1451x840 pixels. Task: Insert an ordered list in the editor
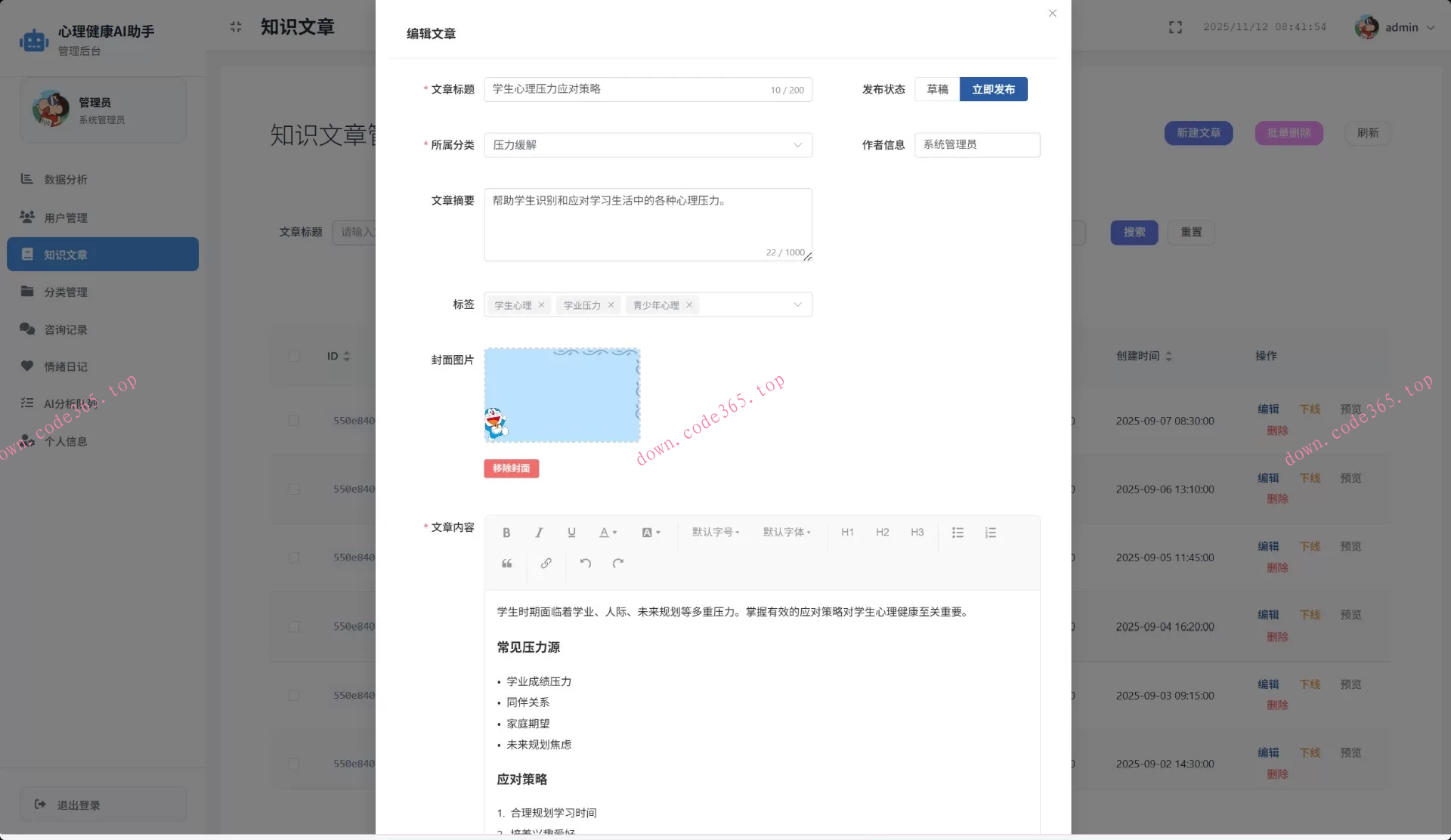(x=990, y=533)
